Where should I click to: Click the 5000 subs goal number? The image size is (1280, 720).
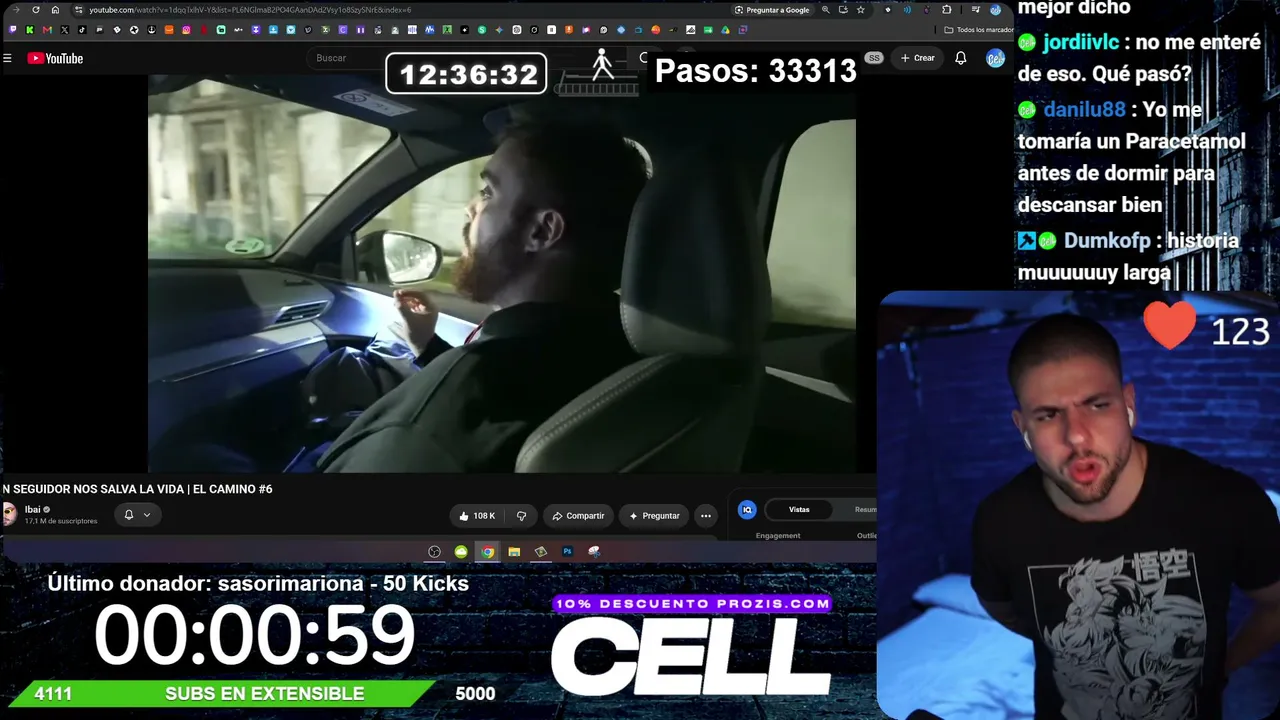point(475,694)
